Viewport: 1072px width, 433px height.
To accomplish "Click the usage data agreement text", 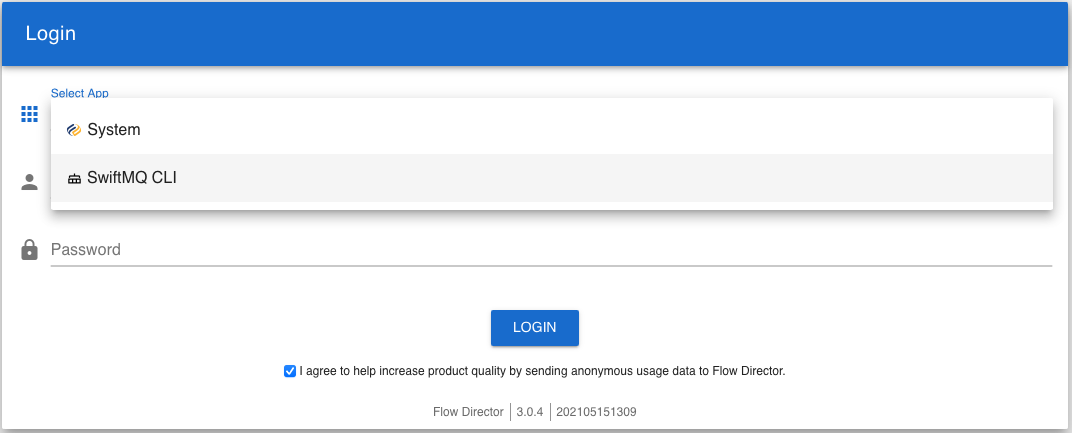I will tap(542, 371).
